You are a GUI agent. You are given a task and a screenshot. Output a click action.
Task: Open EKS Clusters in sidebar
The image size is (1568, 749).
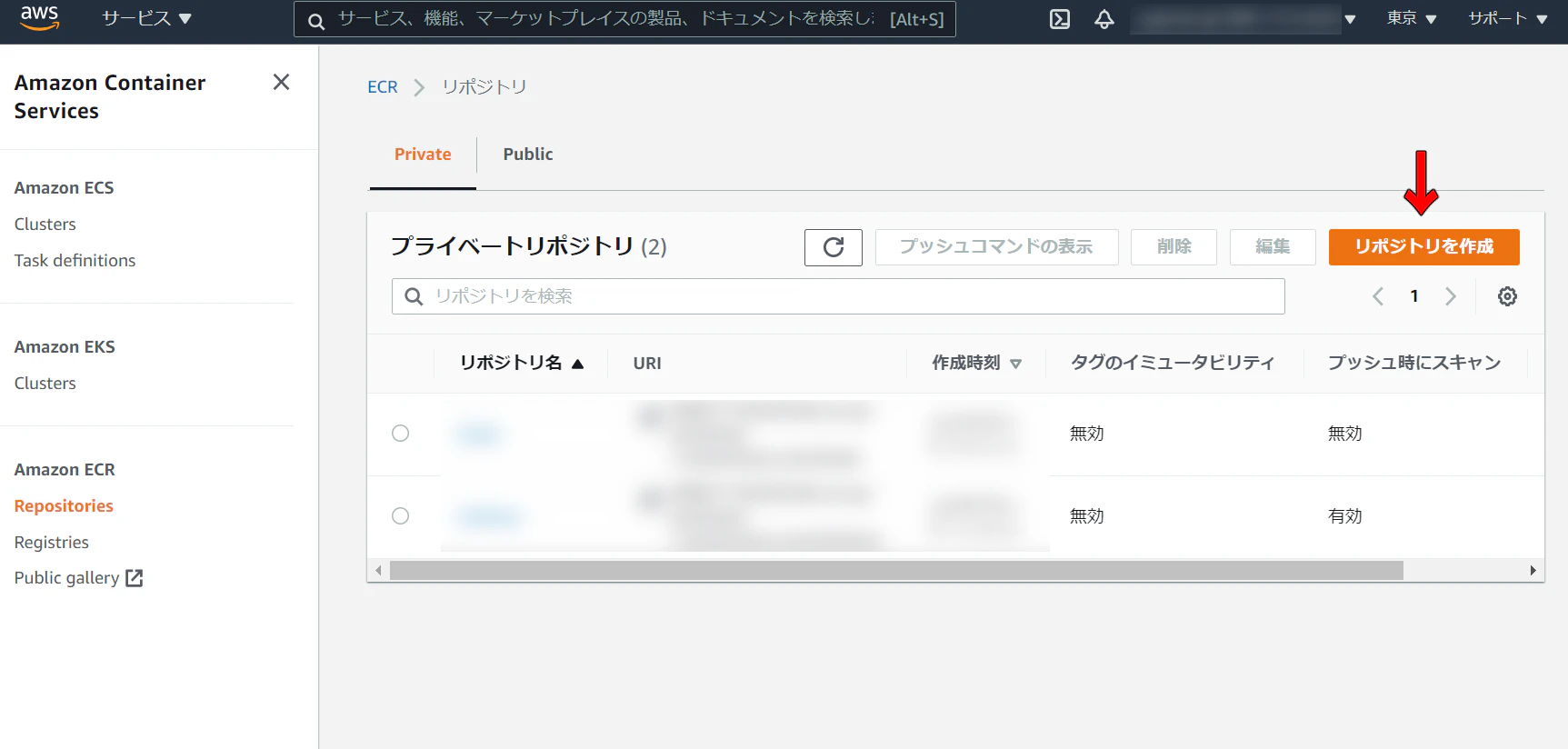tap(45, 384)
